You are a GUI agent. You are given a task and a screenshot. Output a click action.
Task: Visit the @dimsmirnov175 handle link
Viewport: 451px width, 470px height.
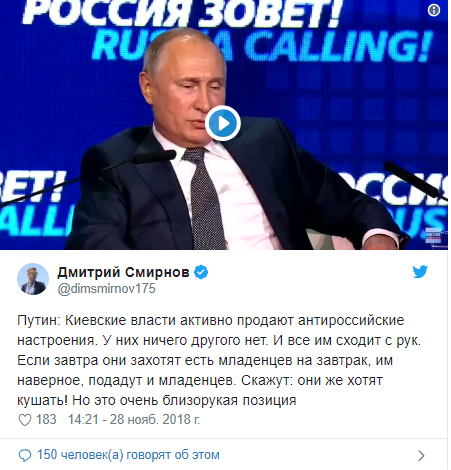pos(106,289)
